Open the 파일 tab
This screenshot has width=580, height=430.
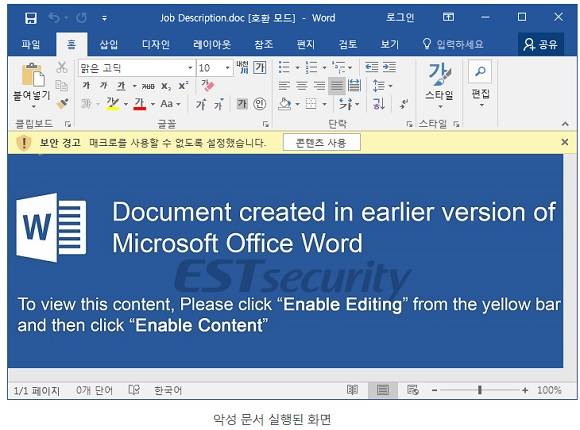pyautogui.click(x=31, y=44)
